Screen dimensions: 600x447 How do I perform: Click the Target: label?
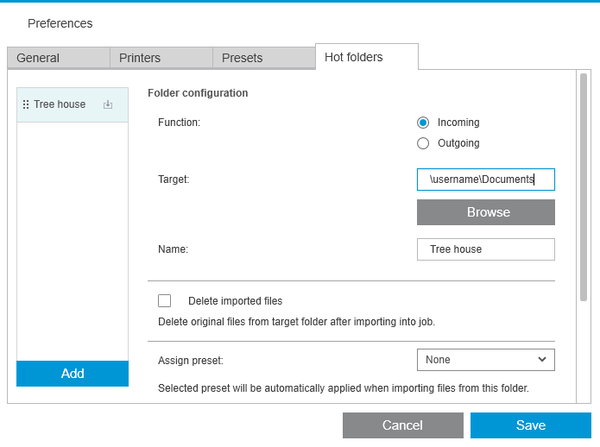(174, 179)
